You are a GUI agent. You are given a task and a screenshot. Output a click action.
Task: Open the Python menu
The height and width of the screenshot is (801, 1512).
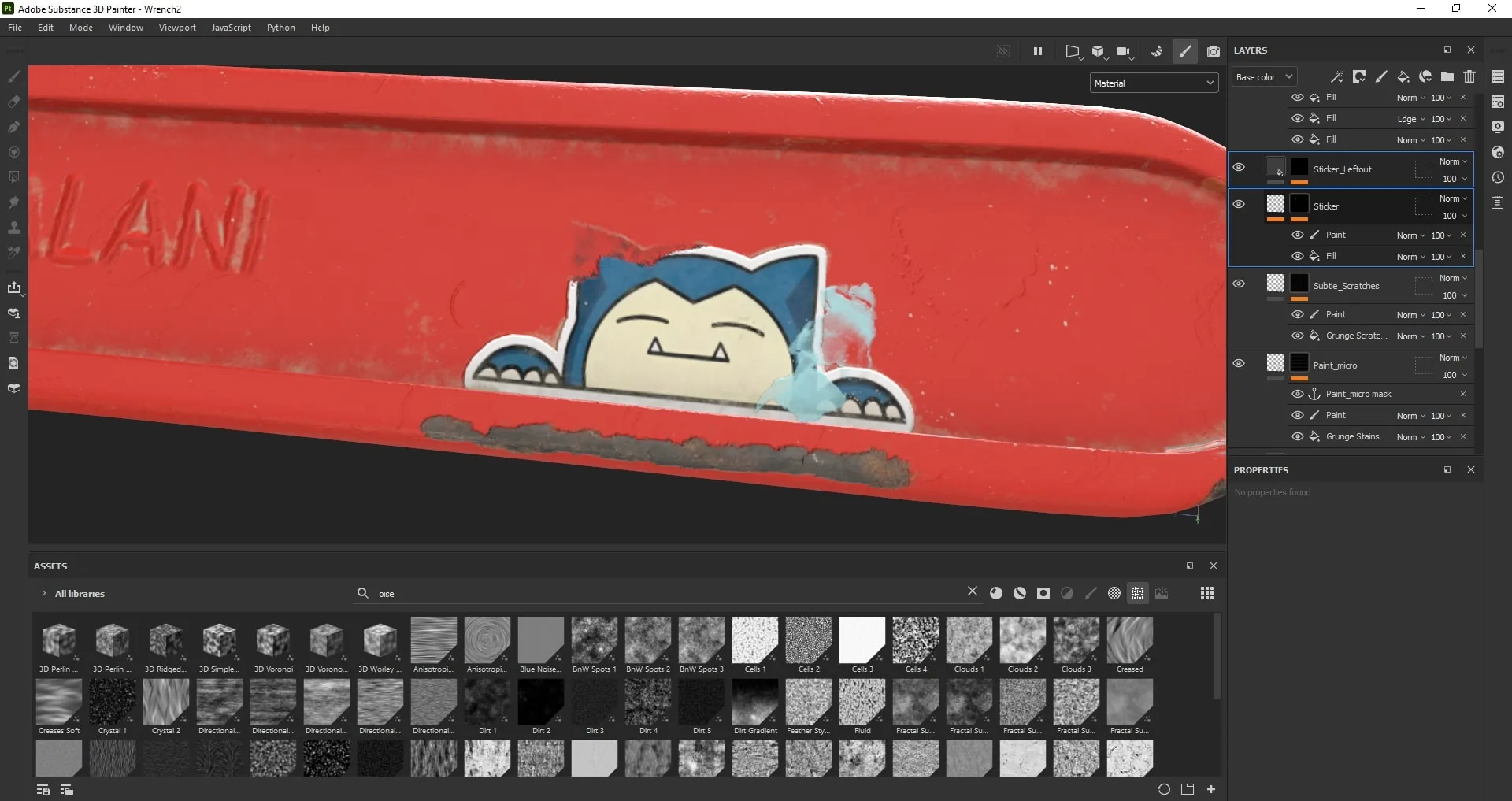pos(281,28)
